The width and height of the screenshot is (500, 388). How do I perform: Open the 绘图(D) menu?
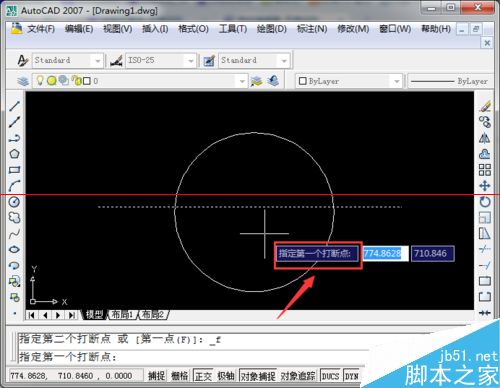(x=272, y=29)
